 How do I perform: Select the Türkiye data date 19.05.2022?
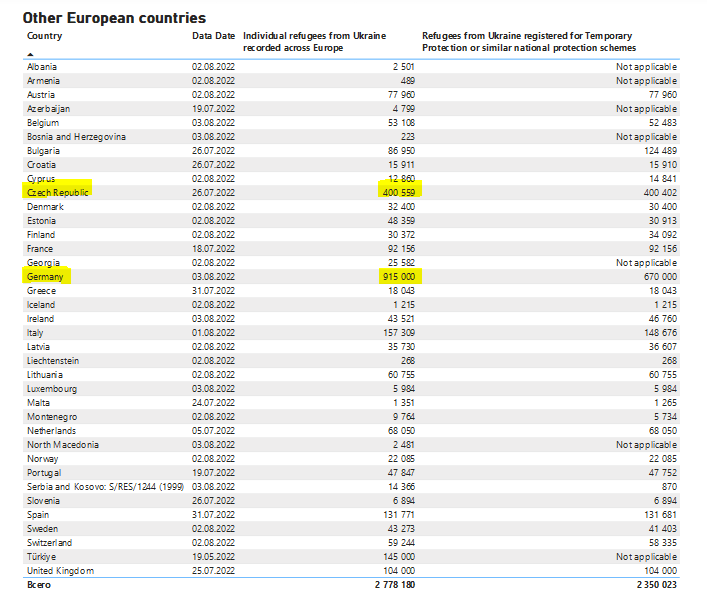(212, 556)
